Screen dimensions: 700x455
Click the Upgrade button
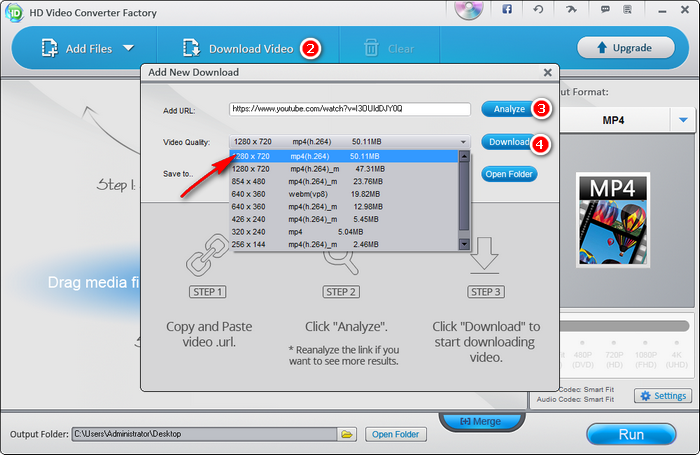coord(625,47)
